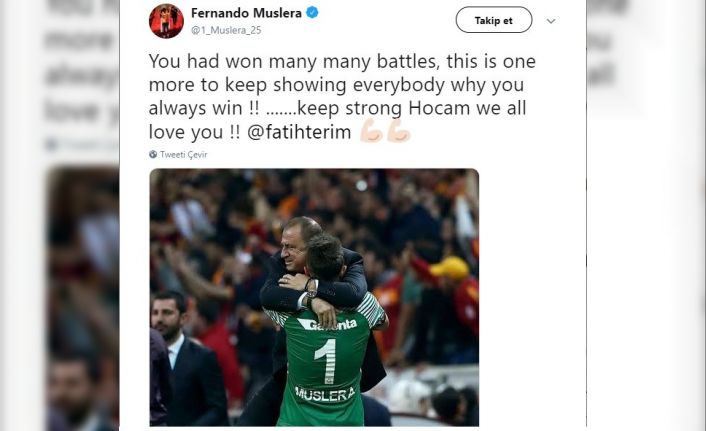The height and width of the screenshot is (431, 706).
Task: Open the Fernando Muslera display name link
Action: tap(246, 13)
